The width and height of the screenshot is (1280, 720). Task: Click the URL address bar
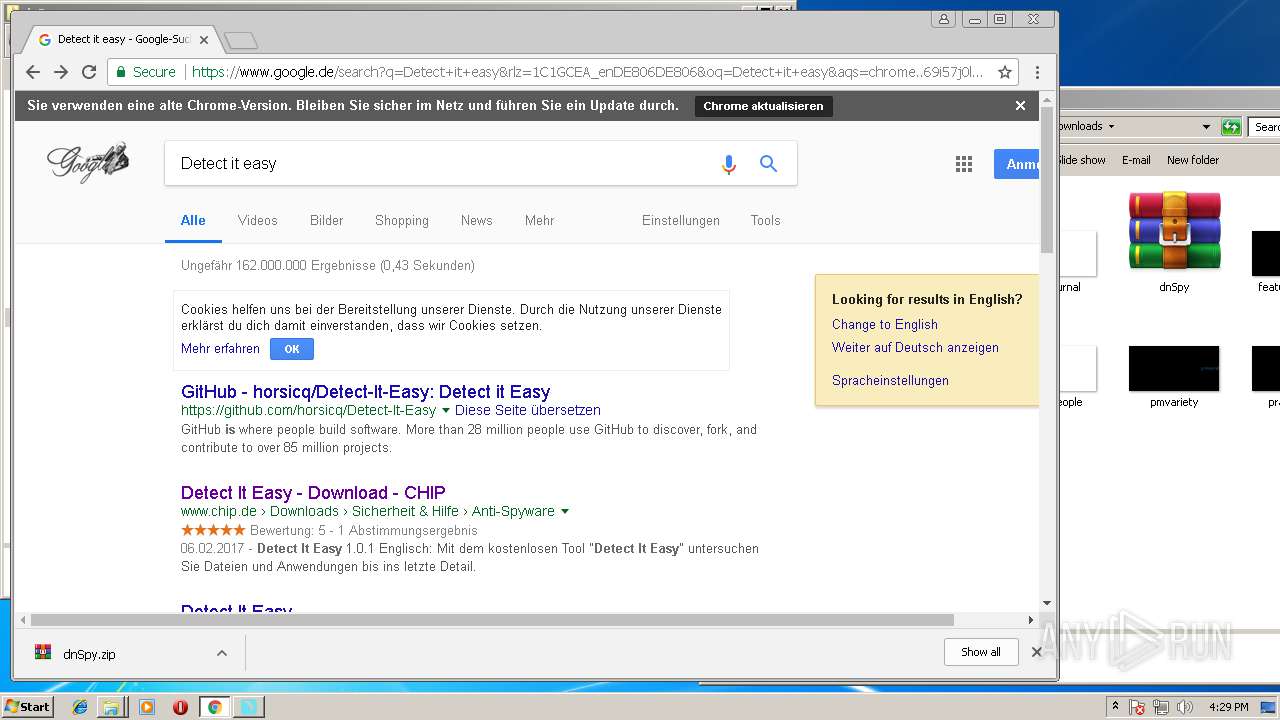coord(588,72)
